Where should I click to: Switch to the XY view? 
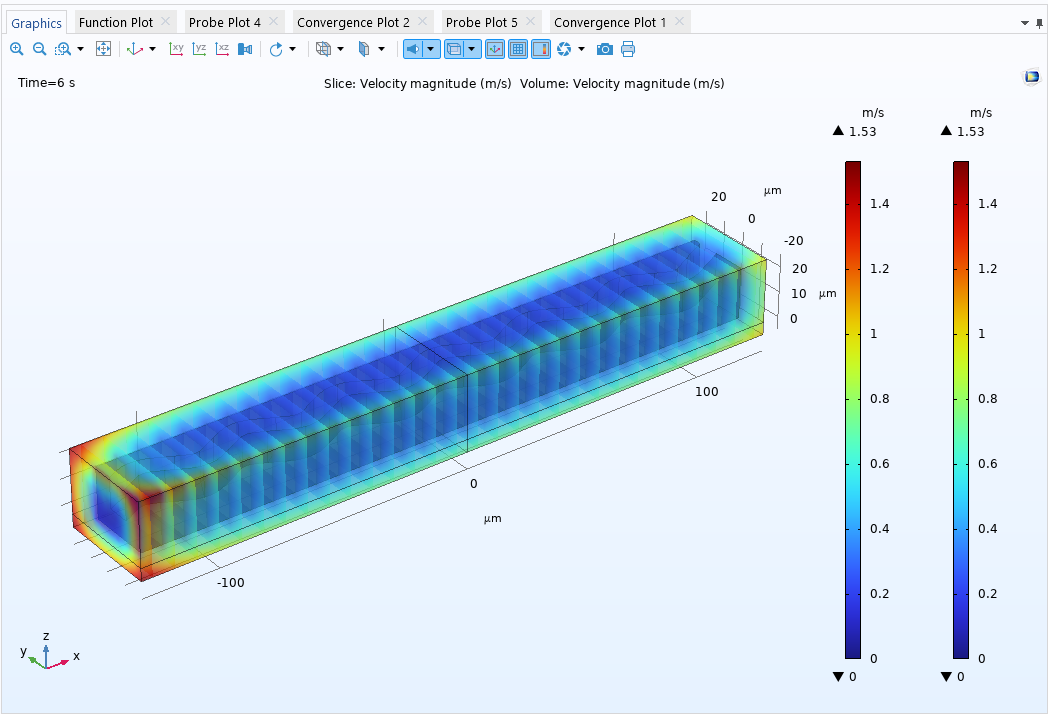[176, 49]
